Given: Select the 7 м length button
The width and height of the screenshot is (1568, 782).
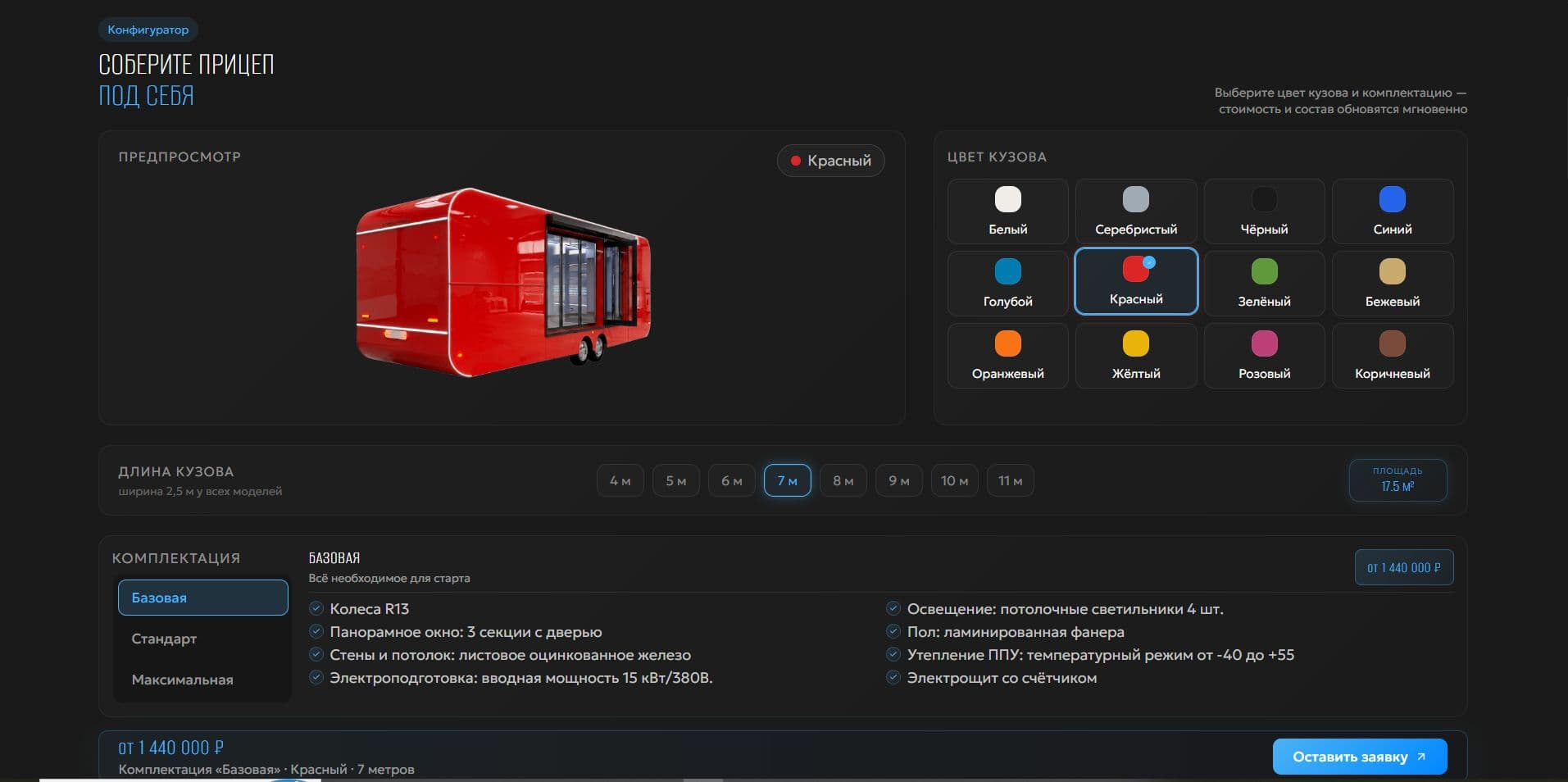Looking at the screenshot, I should (x=788, y=480).
